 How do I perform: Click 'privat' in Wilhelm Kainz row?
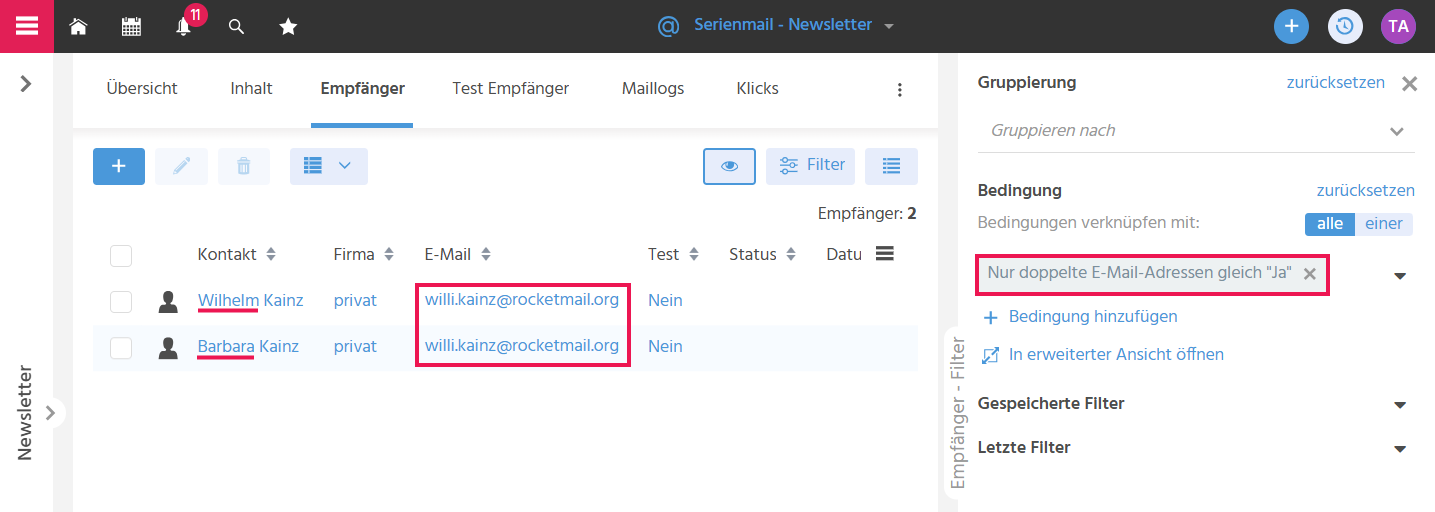(x=355, y=300)
